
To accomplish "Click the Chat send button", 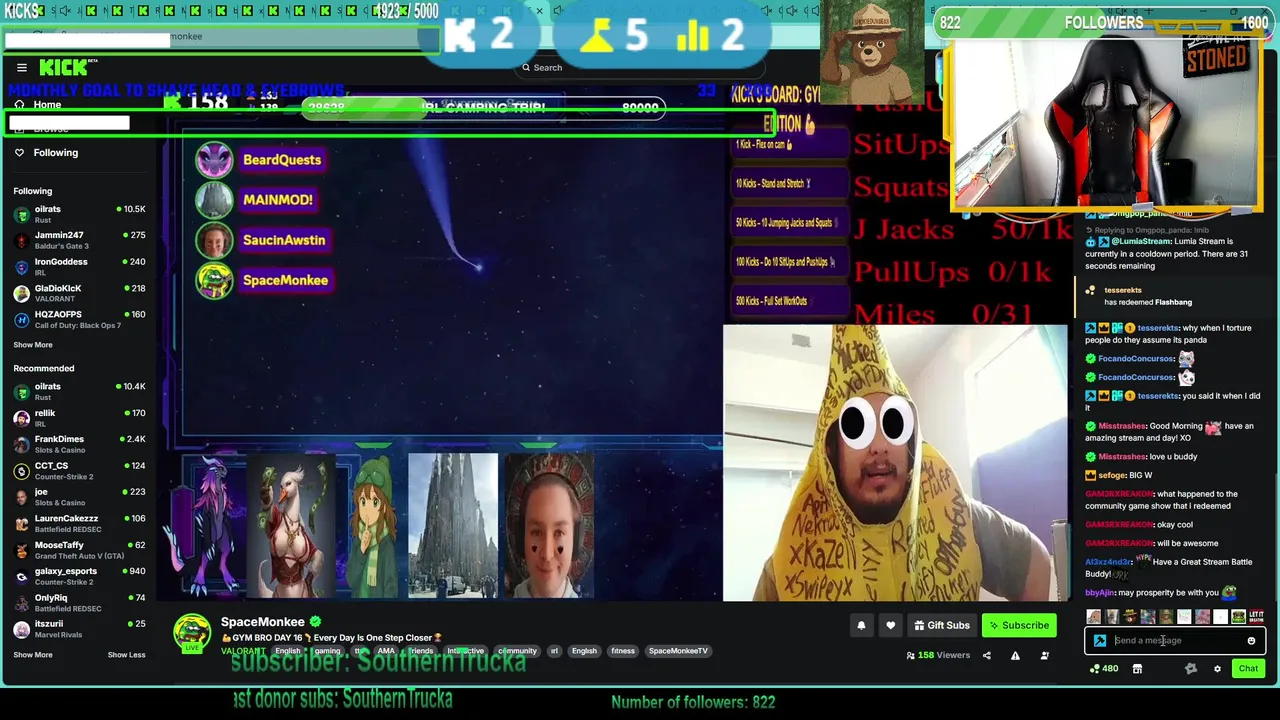I will pyautogui.click(x=1248, y=669).
